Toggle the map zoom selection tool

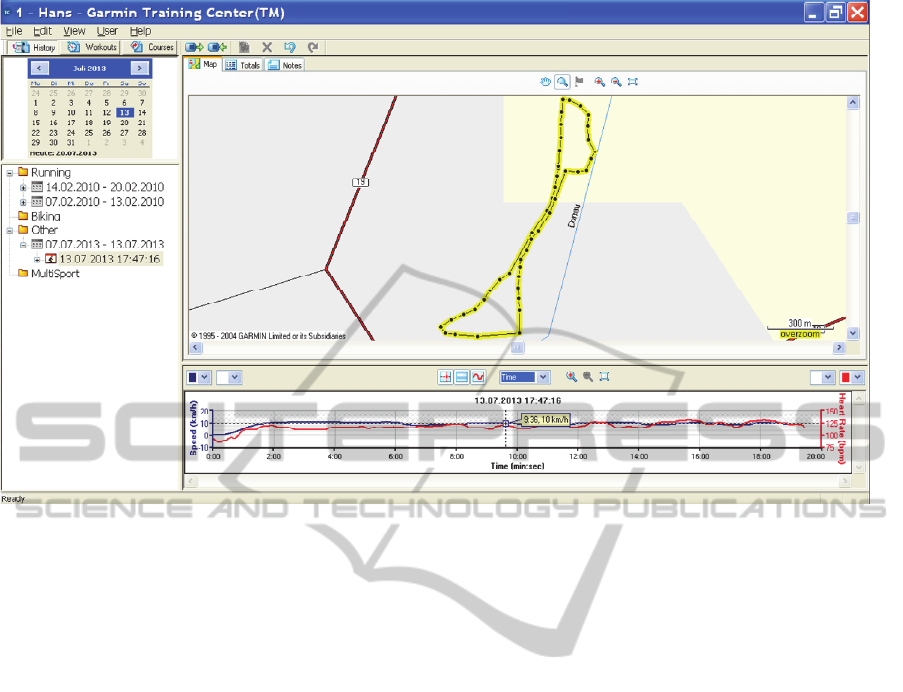(562, 82)
